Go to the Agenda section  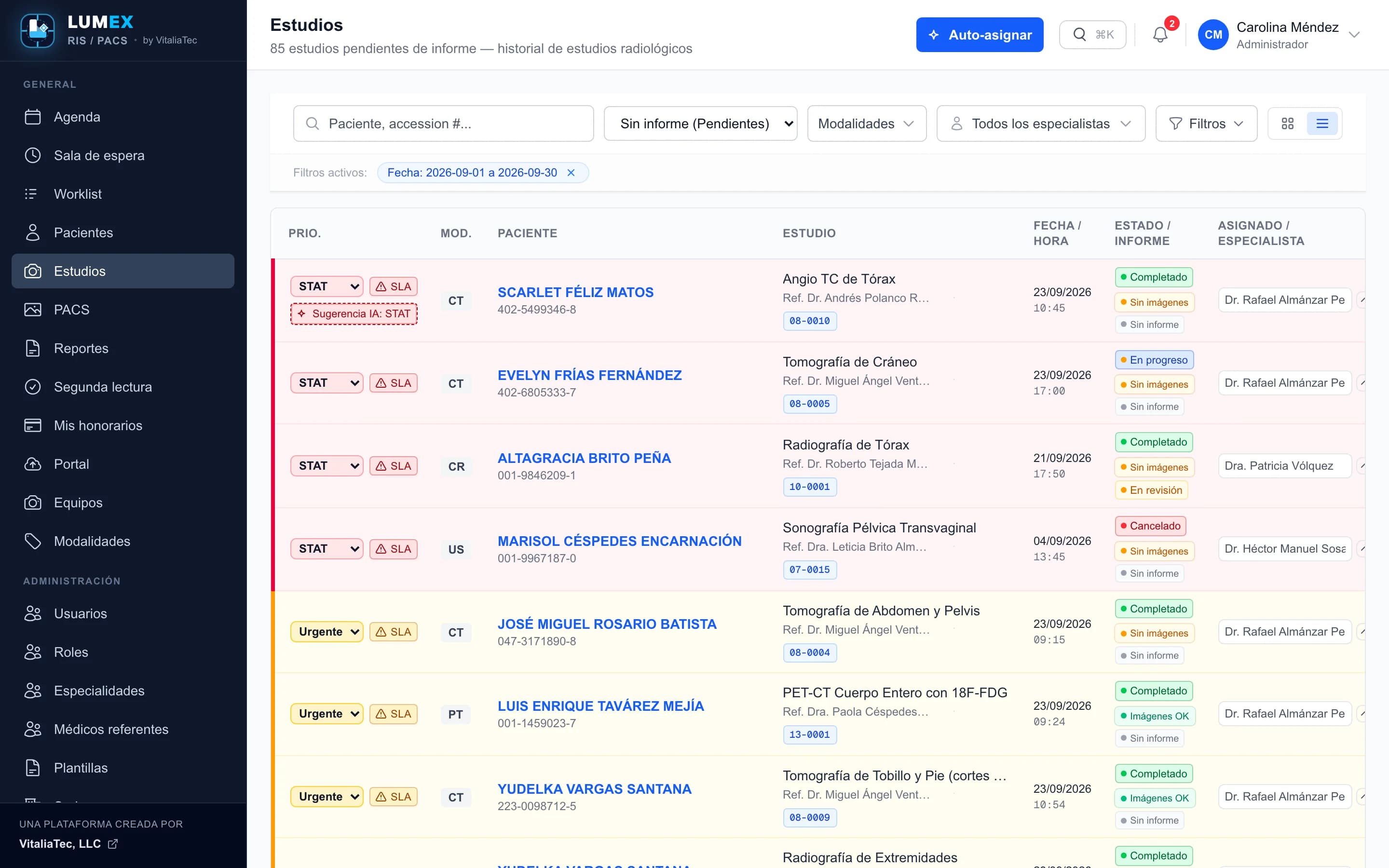(x=123, y=117)
